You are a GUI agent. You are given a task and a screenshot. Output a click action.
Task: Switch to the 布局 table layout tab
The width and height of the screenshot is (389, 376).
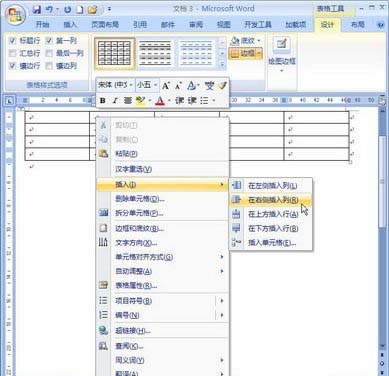pos(357,24)
